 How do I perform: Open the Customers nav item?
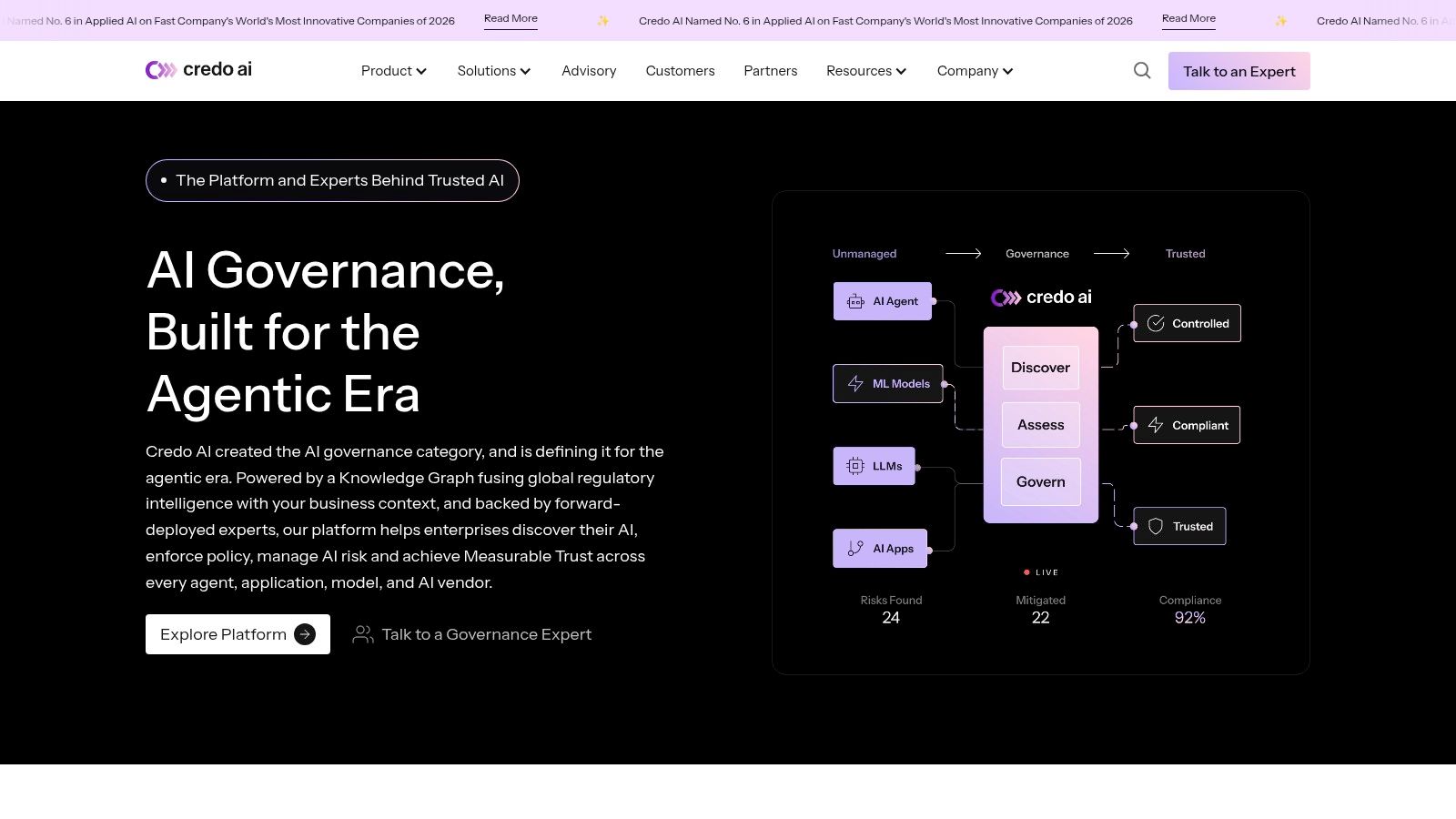click(x=680, y=71)
